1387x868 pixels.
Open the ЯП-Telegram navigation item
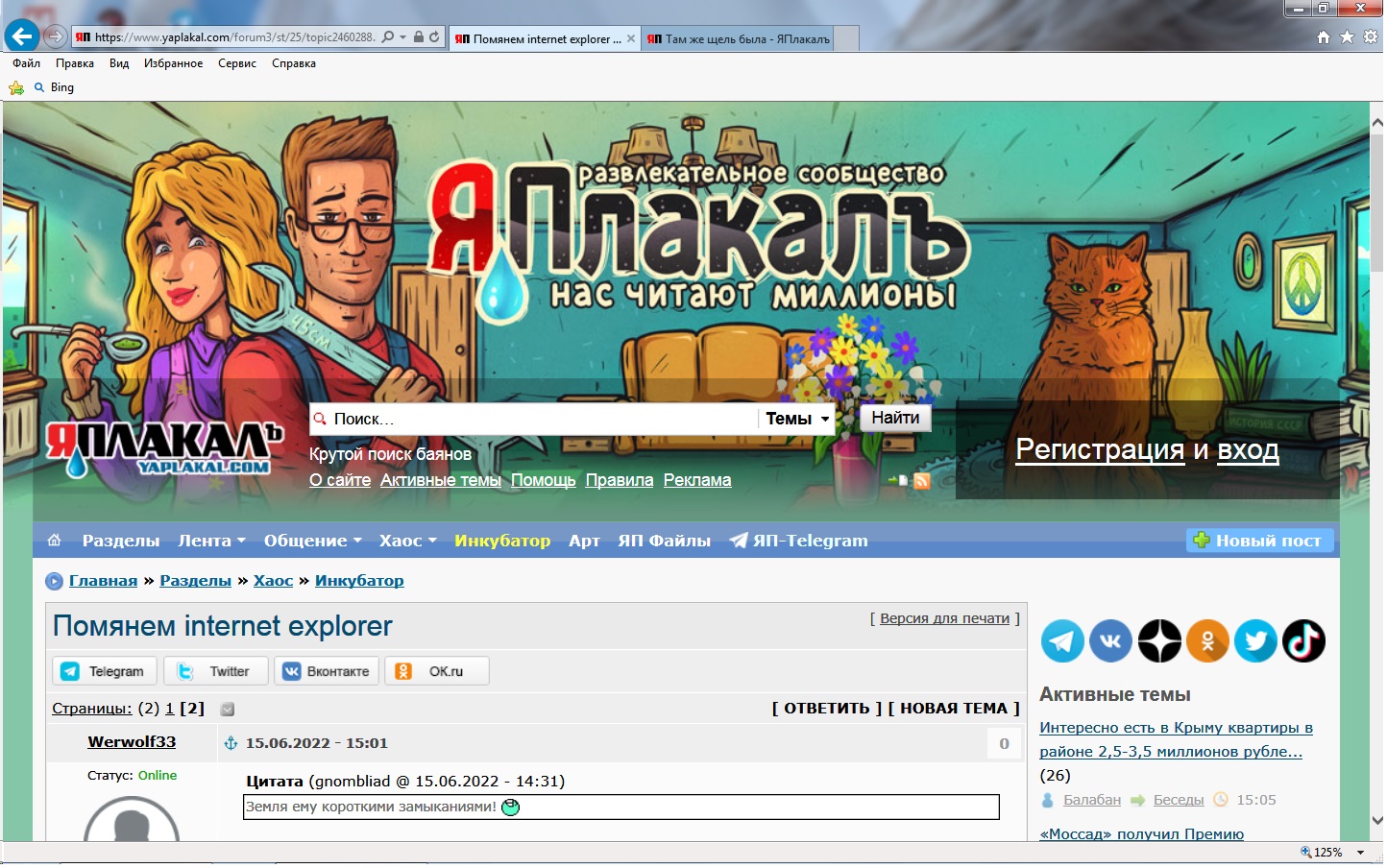799,542
